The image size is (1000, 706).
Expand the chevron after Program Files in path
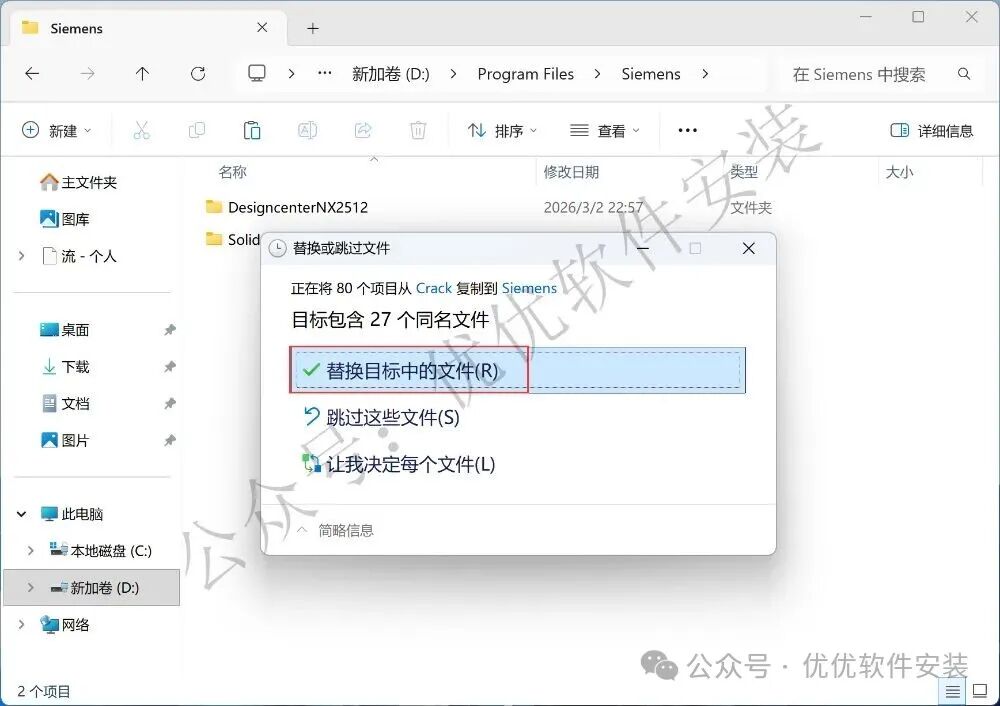click(x=598, y=74)
